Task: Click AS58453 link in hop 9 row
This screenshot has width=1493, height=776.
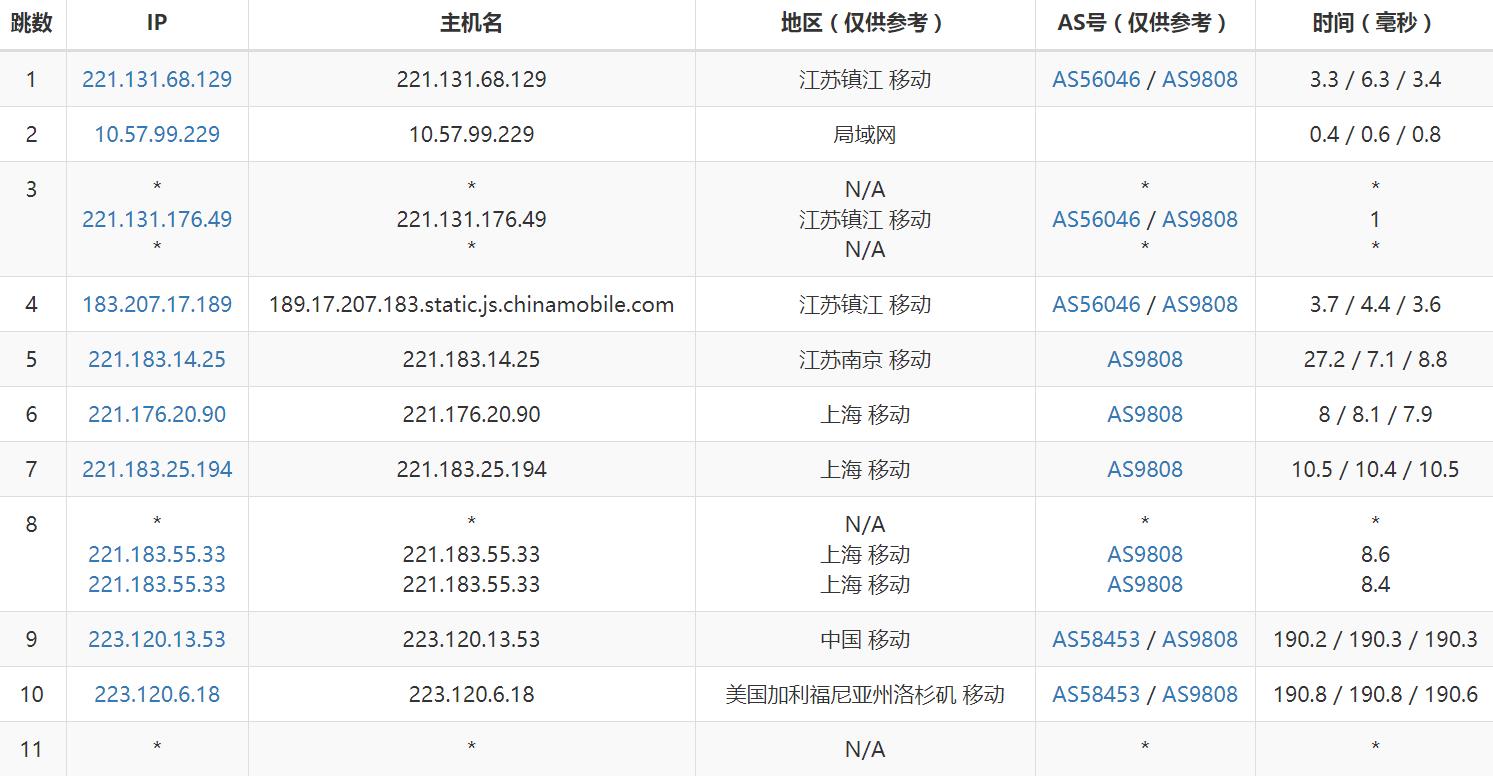Action: tap(1096, 639)
